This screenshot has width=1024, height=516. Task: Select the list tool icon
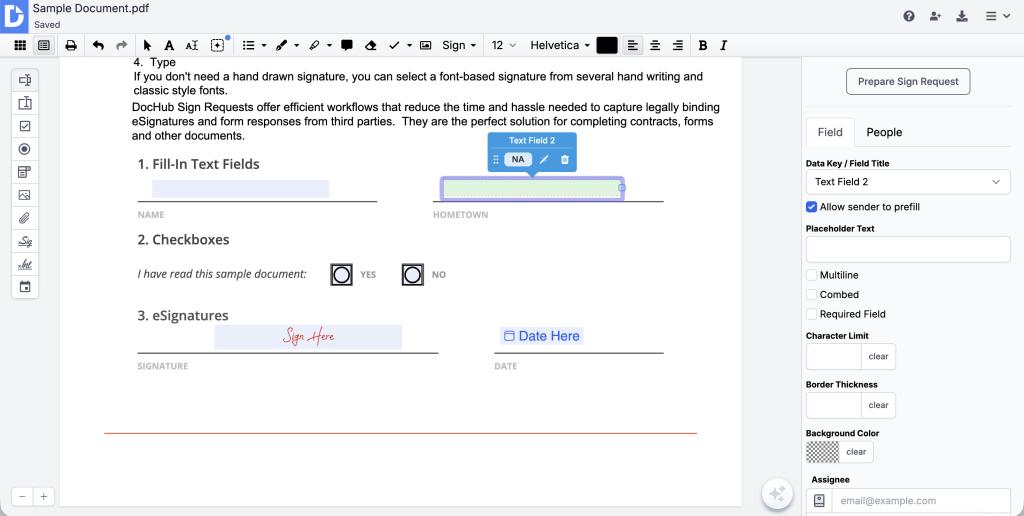tap(248, 45)
